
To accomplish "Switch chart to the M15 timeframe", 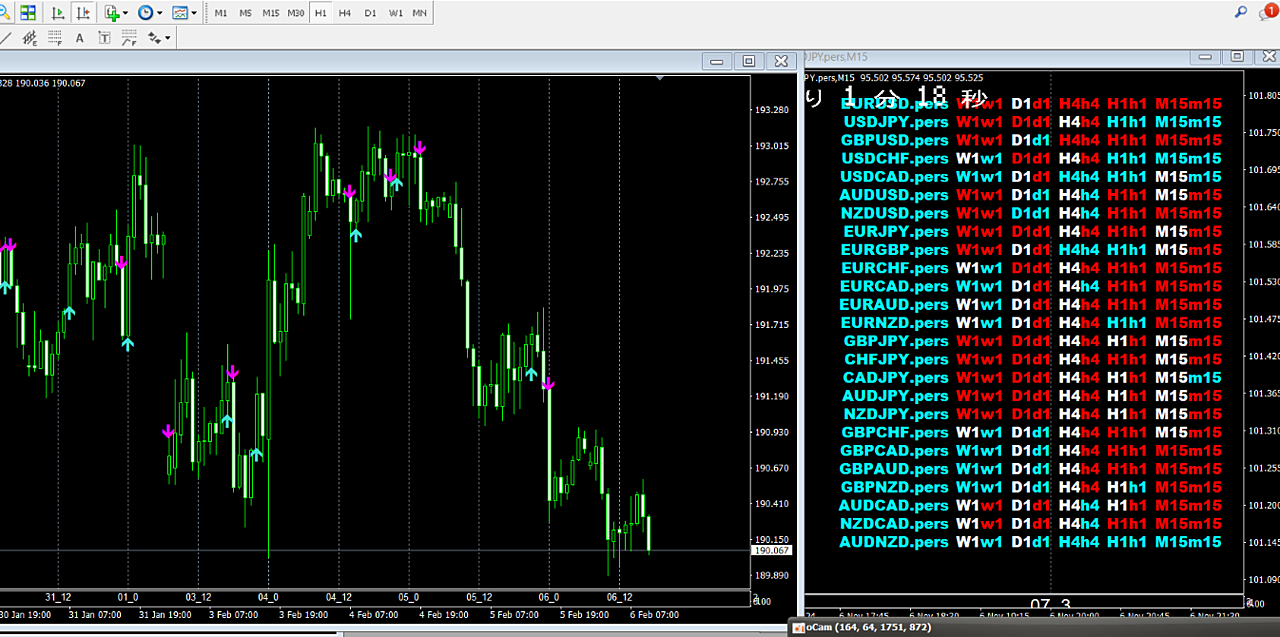I will tap(271, 13).
